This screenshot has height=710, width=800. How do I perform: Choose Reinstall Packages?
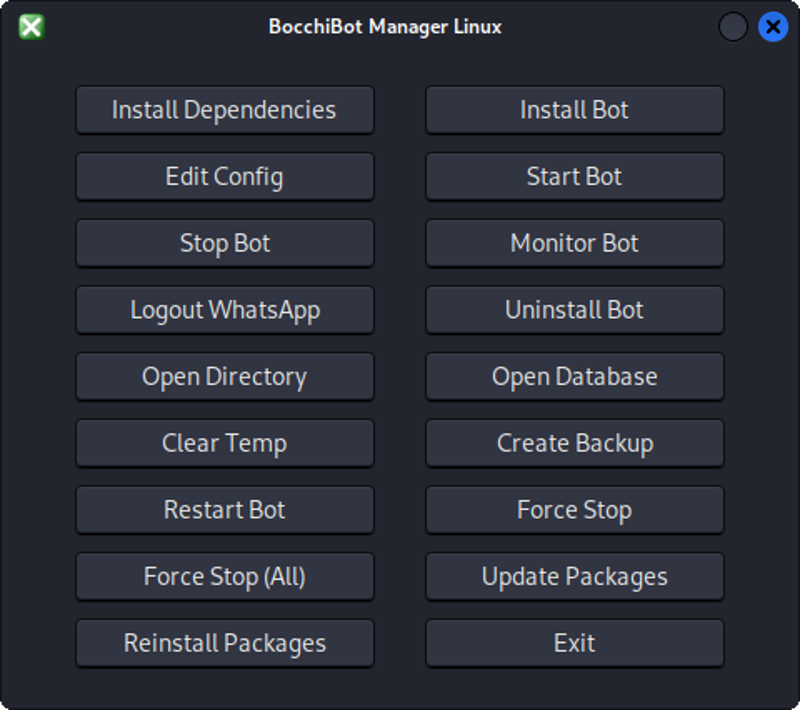224,643
